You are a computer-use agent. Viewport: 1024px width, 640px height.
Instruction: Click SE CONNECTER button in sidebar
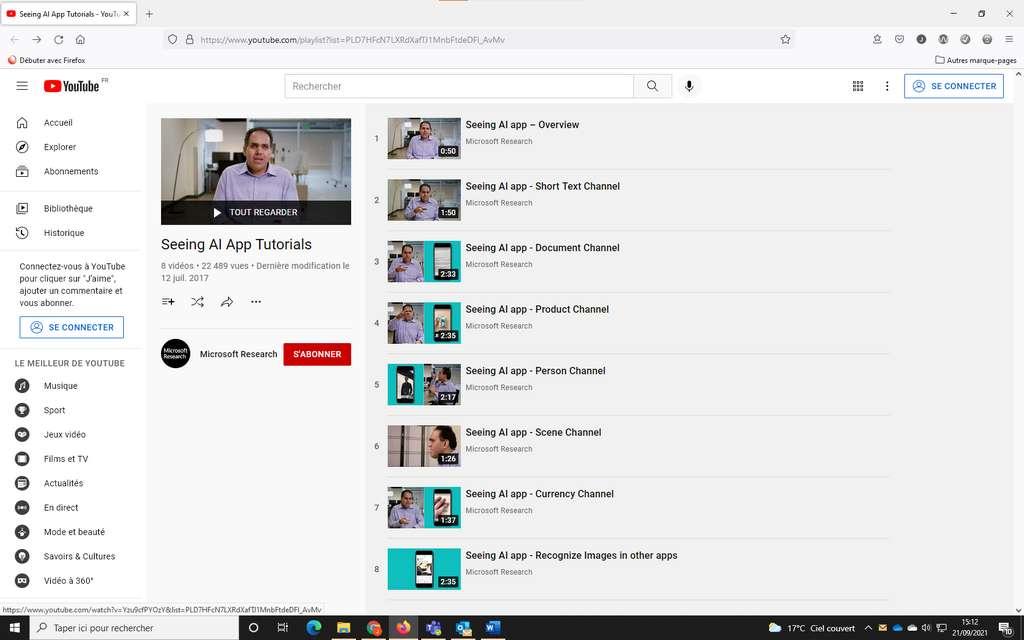tap(72, 327)
